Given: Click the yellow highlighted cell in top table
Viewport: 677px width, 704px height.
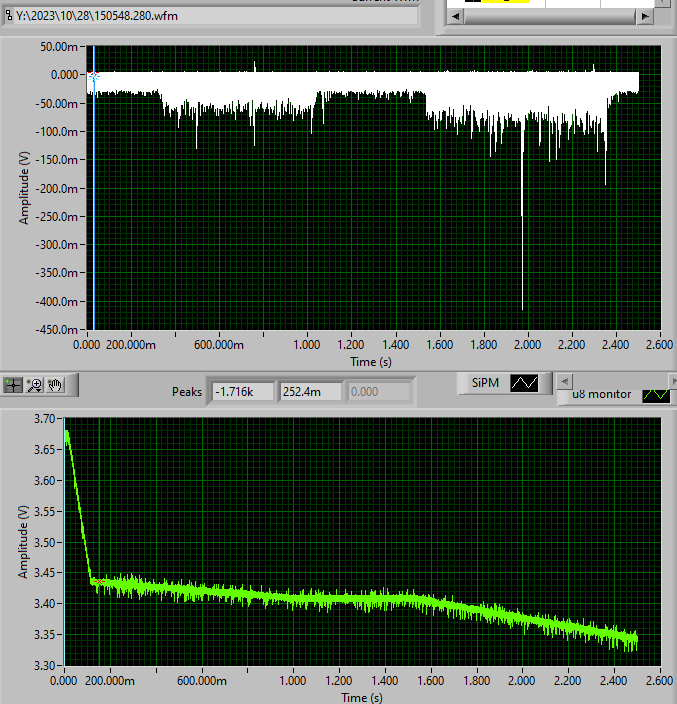Looking at the screenshot, I should pos(505,3).
